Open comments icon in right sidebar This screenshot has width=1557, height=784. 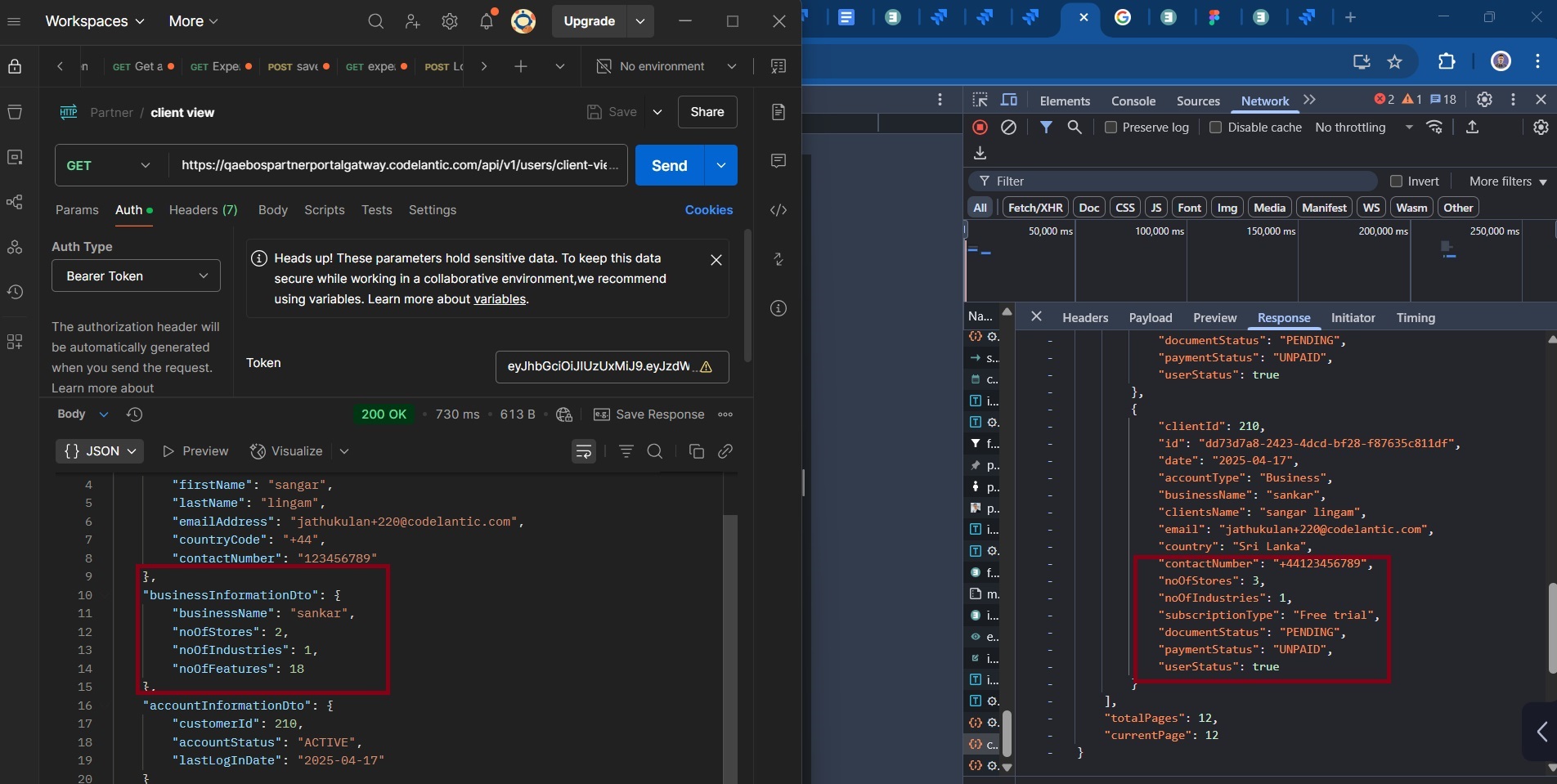click(x=778, y=160)
